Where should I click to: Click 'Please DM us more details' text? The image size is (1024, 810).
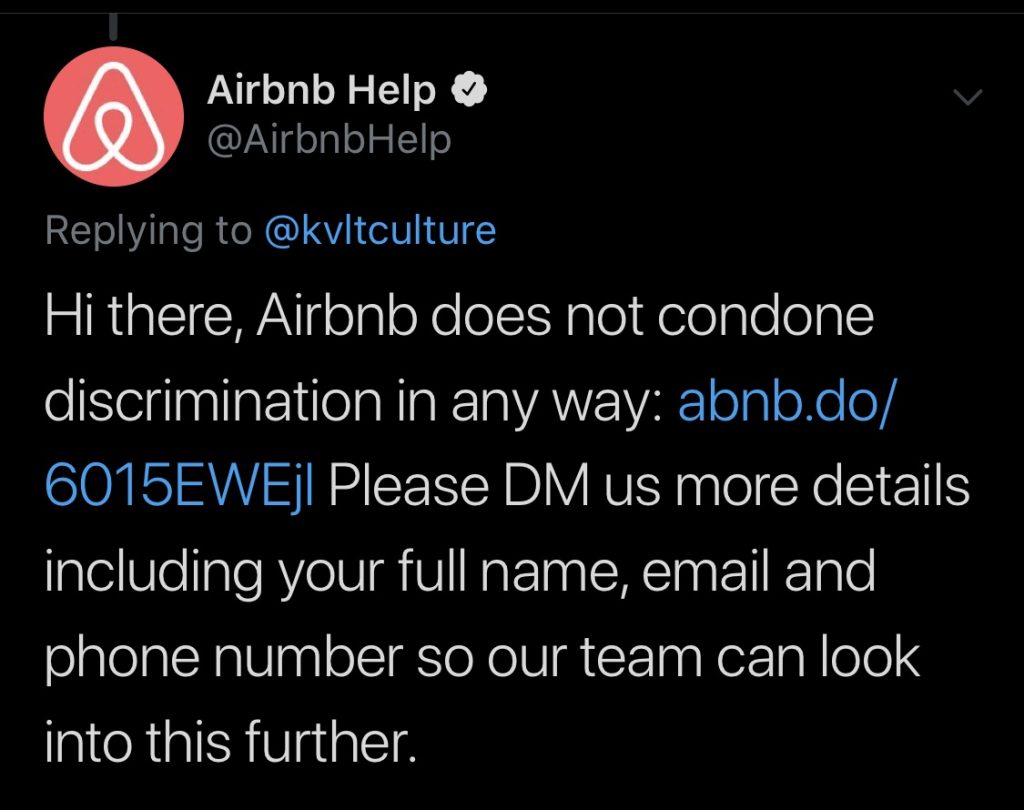coord(649,487)
